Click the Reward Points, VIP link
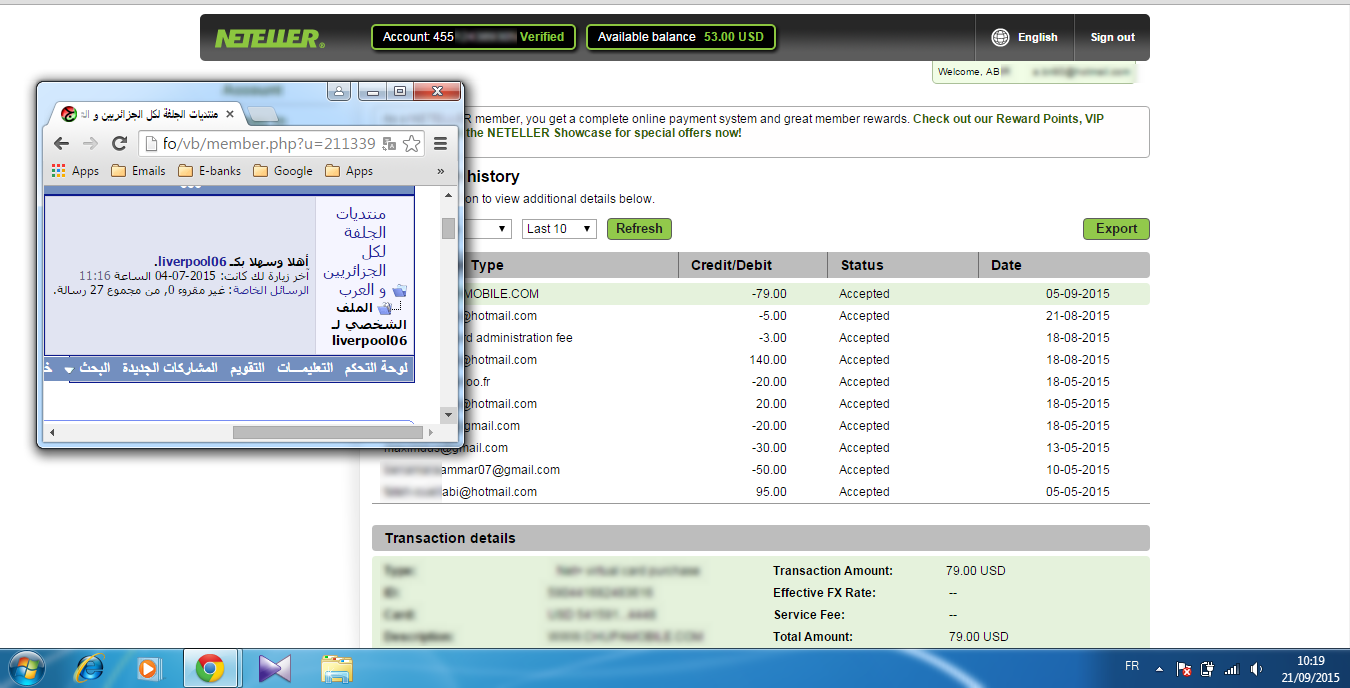 1008,118
